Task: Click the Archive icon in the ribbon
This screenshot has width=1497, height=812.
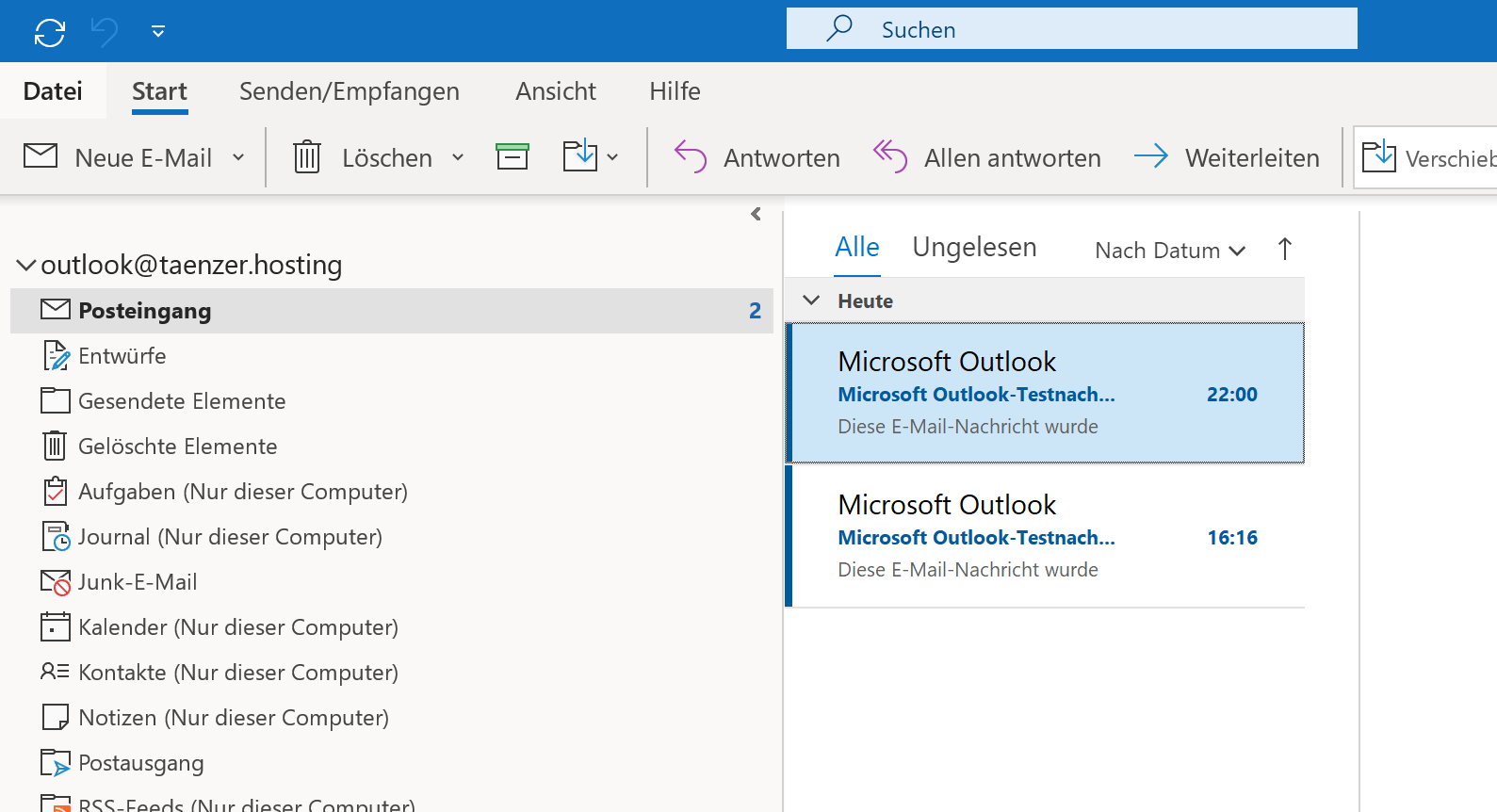Action: [513, 157]
